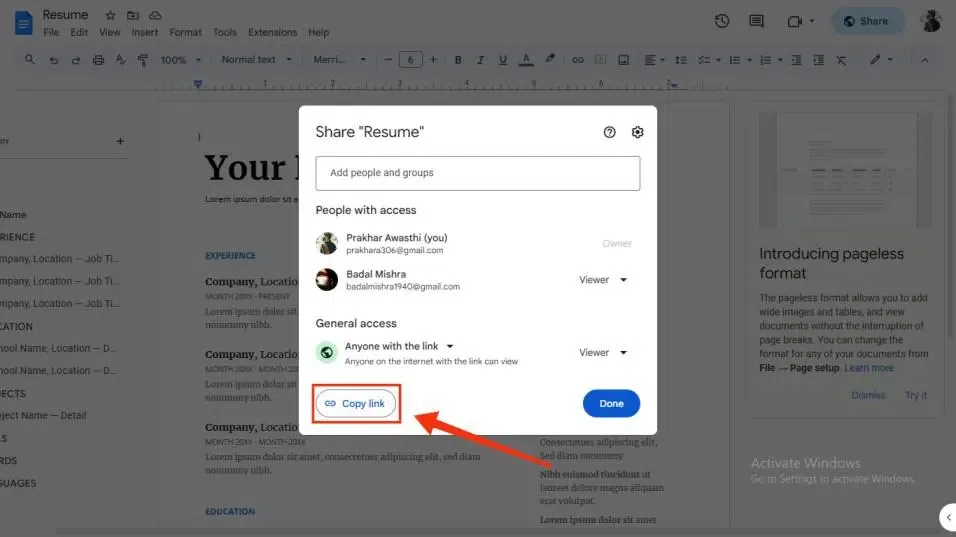Star the Resume document
This screenshot has width=956, height=537.
110,15
